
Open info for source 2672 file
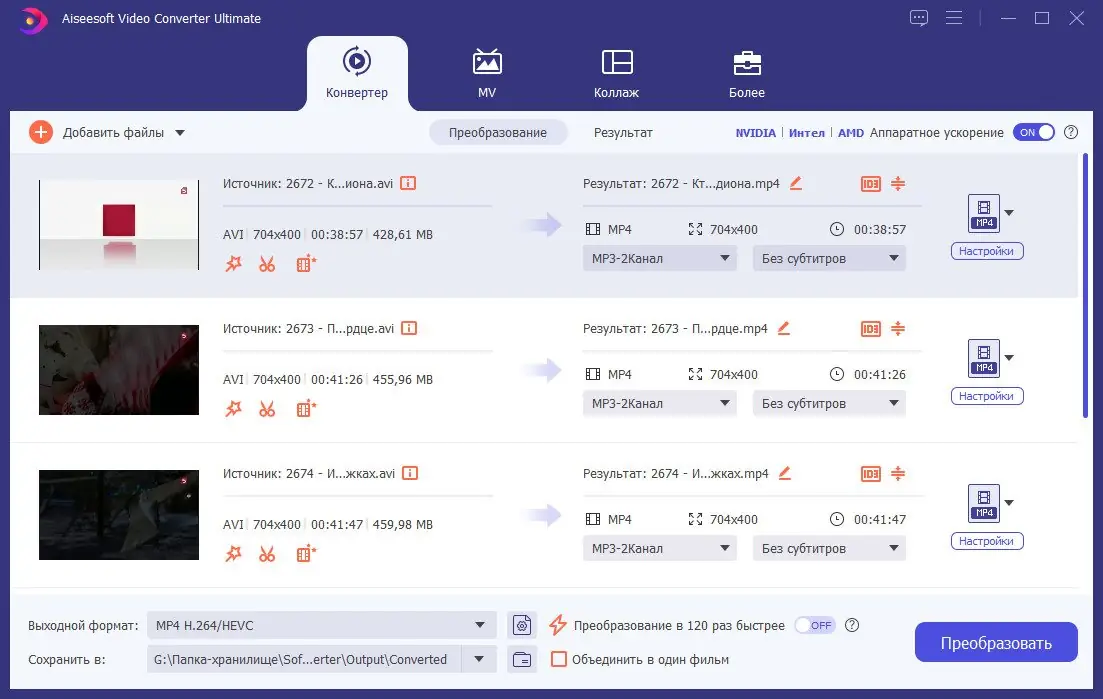pos(408,183)
